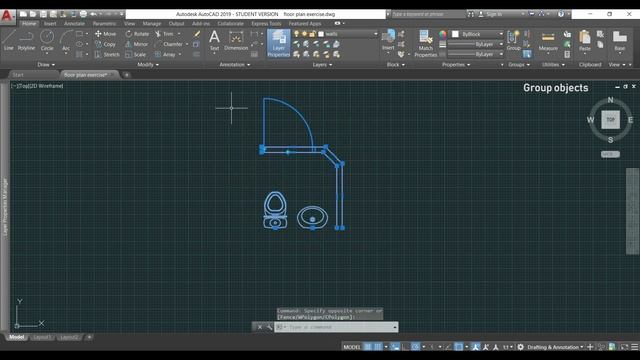Toggle polar tracking in status bar
Viewport: 640px width, 360px height.
(416, 347)
